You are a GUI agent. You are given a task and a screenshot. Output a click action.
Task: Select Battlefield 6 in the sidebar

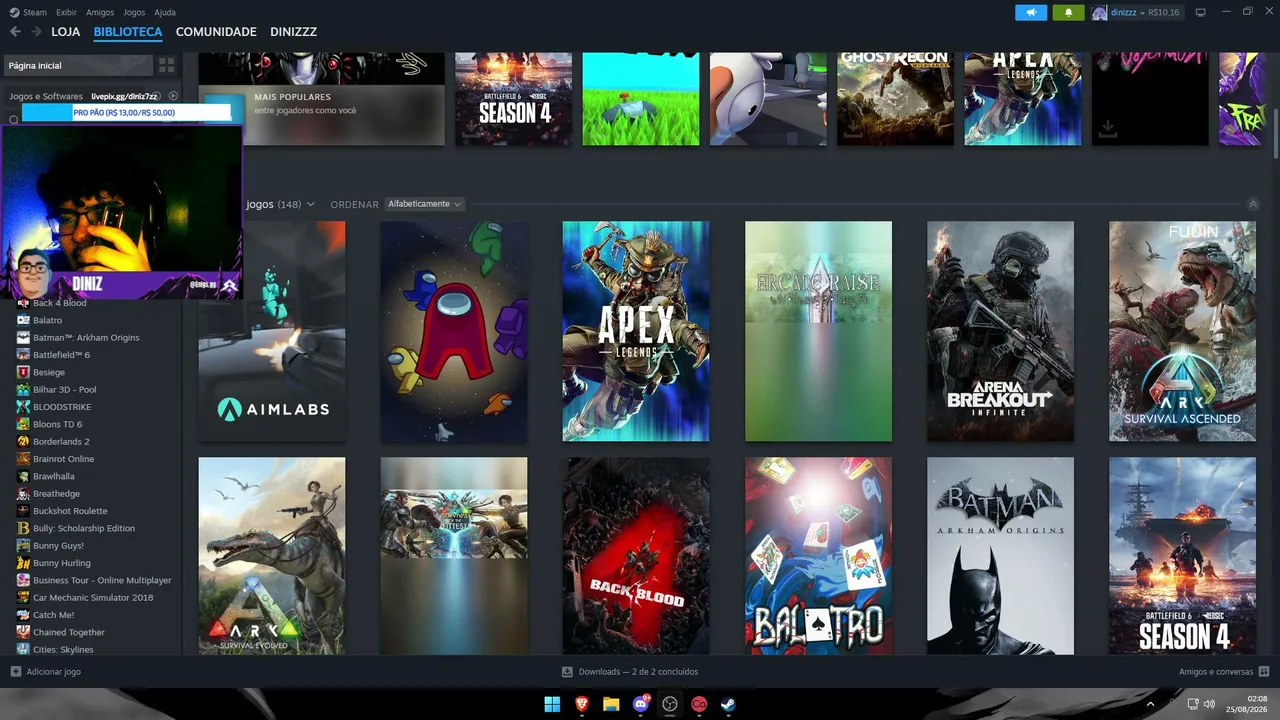point(61,355)
